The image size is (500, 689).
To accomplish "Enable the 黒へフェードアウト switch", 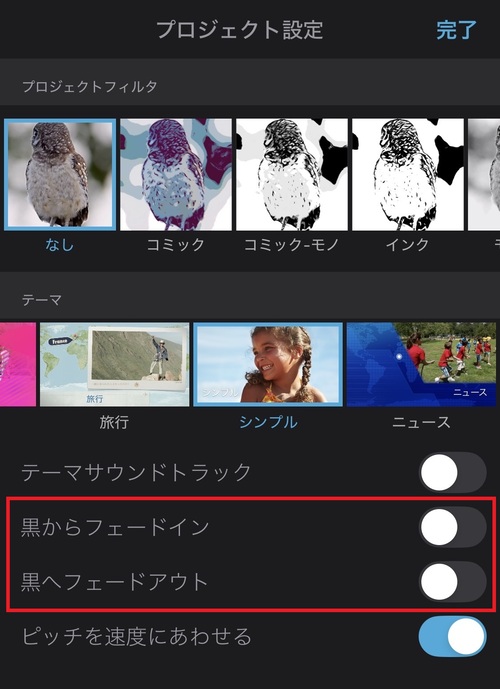I will tap(453, 581).
